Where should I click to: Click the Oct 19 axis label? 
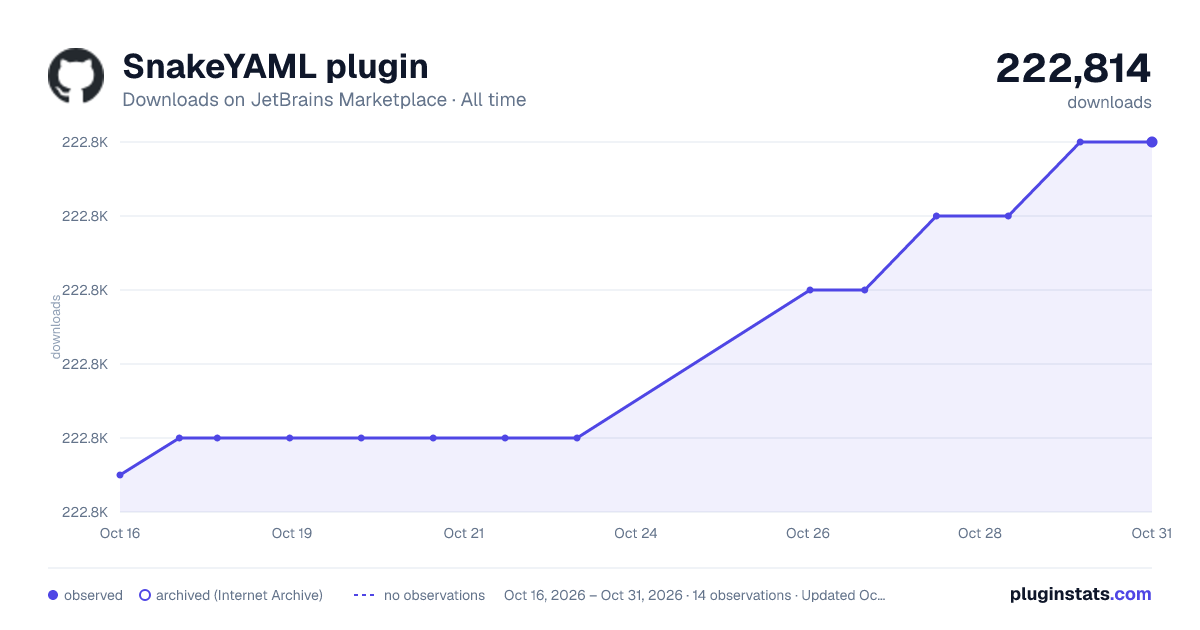coord(292,533)
